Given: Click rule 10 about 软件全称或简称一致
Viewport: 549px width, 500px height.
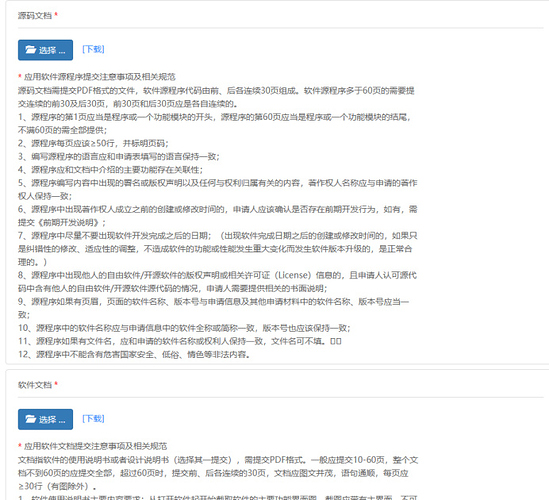Looking at the screenshot, I should pyautogui.click(x=184, y=328).
